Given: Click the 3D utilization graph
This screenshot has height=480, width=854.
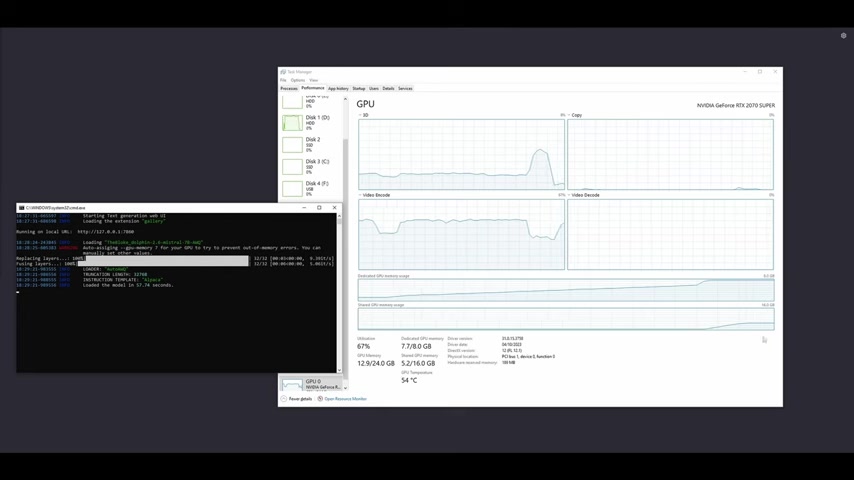Looking at the screenshot, I should pos(461,154).
